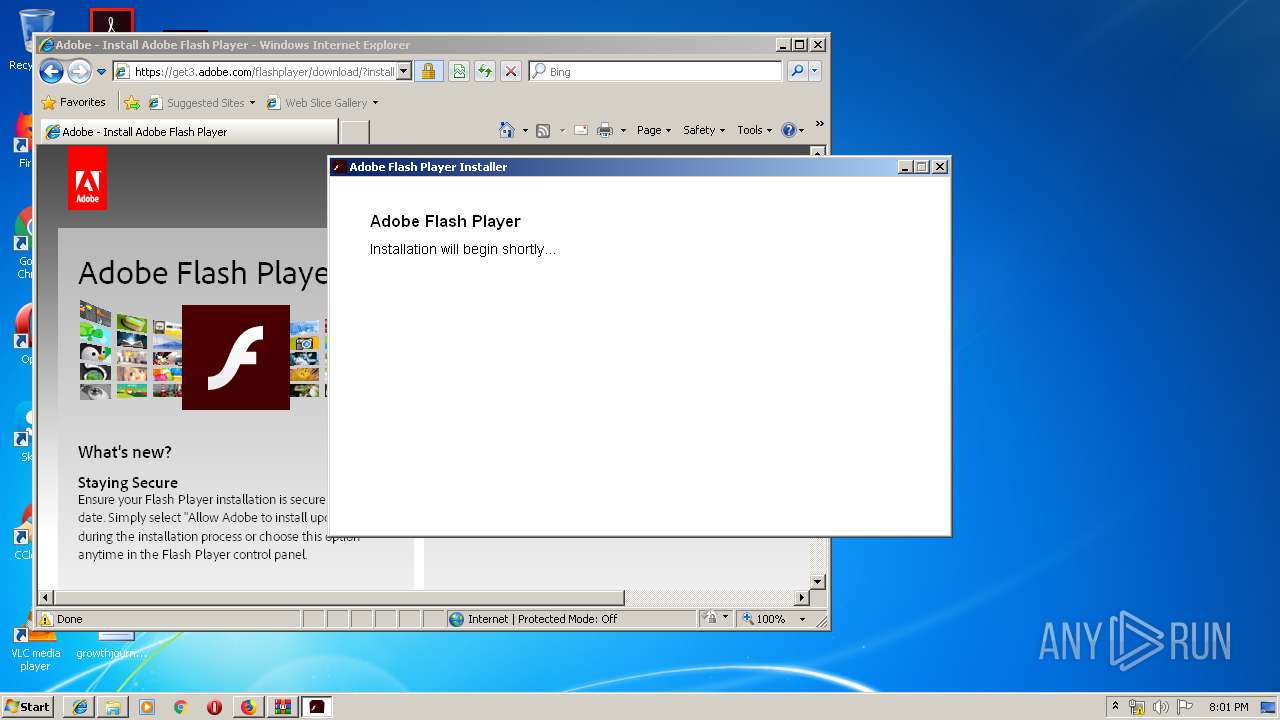Open the VLC media player desktop shortcut
1280x720 pixels.
pyautogui.click(x=36, y=650)
